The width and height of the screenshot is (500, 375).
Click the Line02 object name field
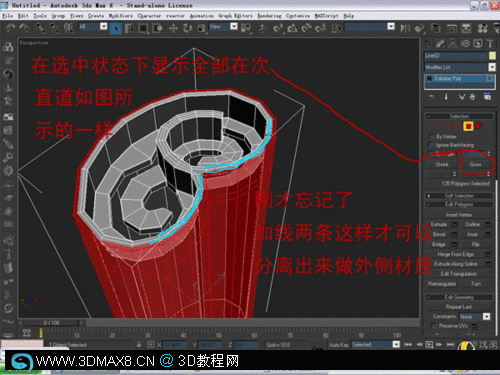pyautogui.click(x=455, y=55)
